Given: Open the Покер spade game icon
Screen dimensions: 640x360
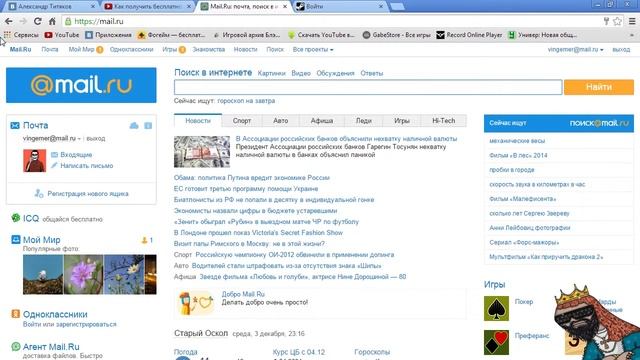Looking at the screenshot, I should coord(496,309).
